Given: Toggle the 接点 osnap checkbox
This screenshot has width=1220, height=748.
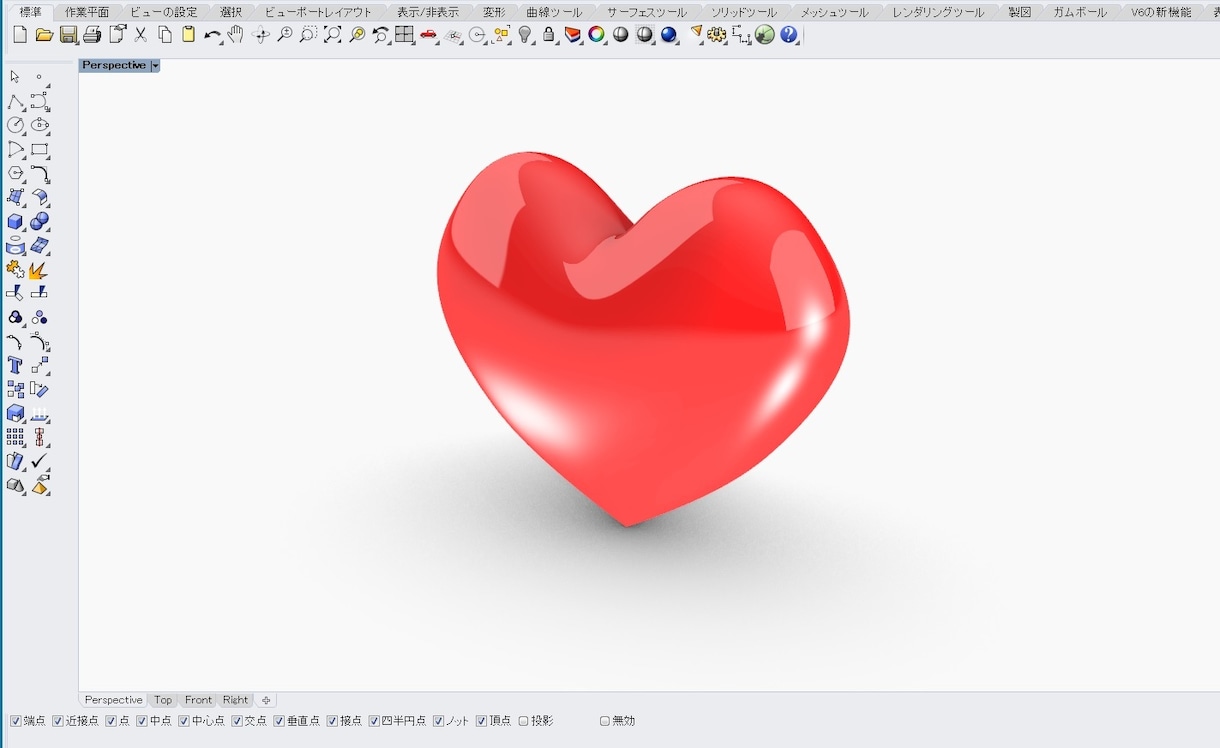Looking at the screenshot, I should click(x=332, y=721).
